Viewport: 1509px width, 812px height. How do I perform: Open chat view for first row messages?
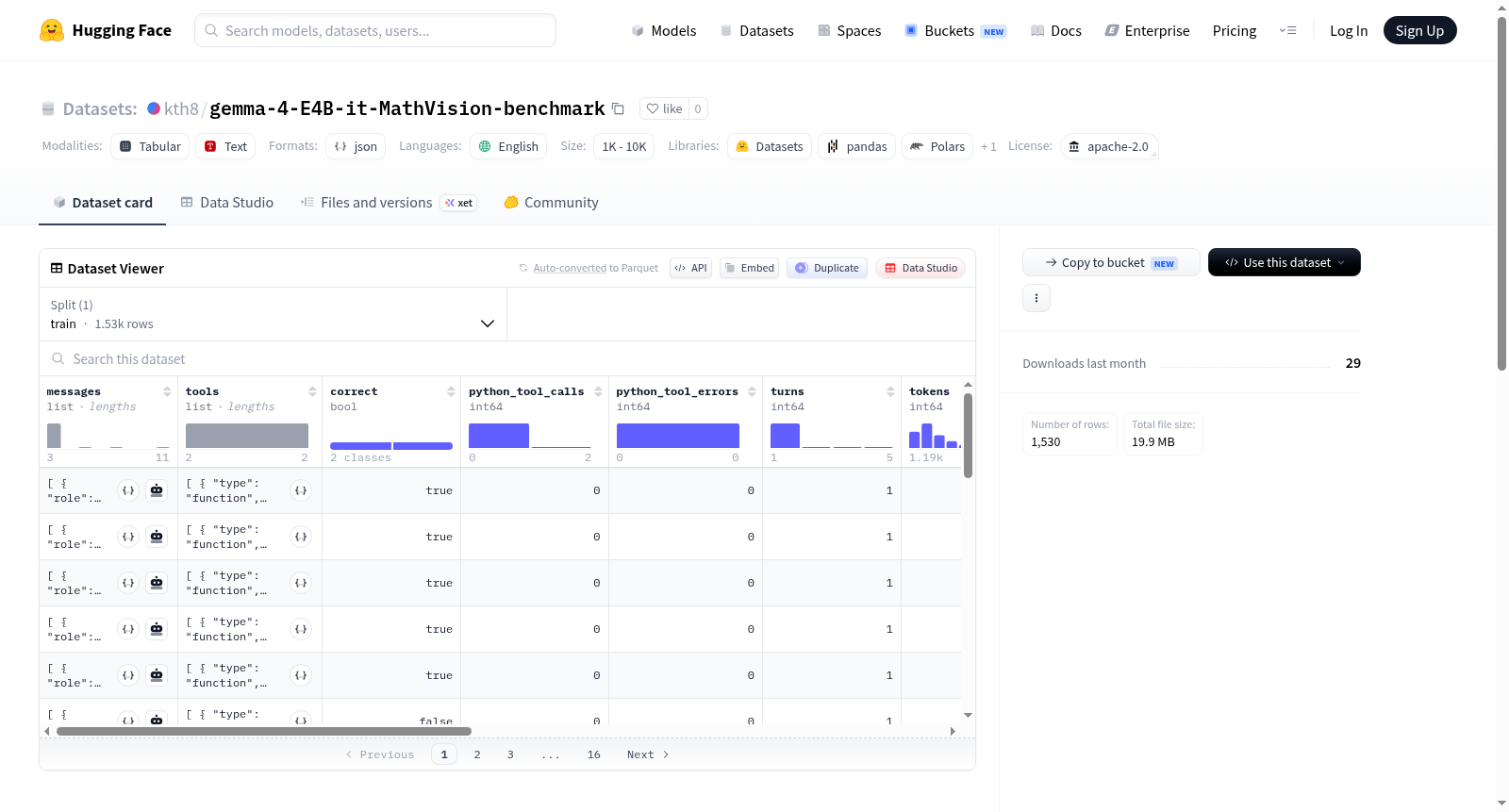[157, 490]
